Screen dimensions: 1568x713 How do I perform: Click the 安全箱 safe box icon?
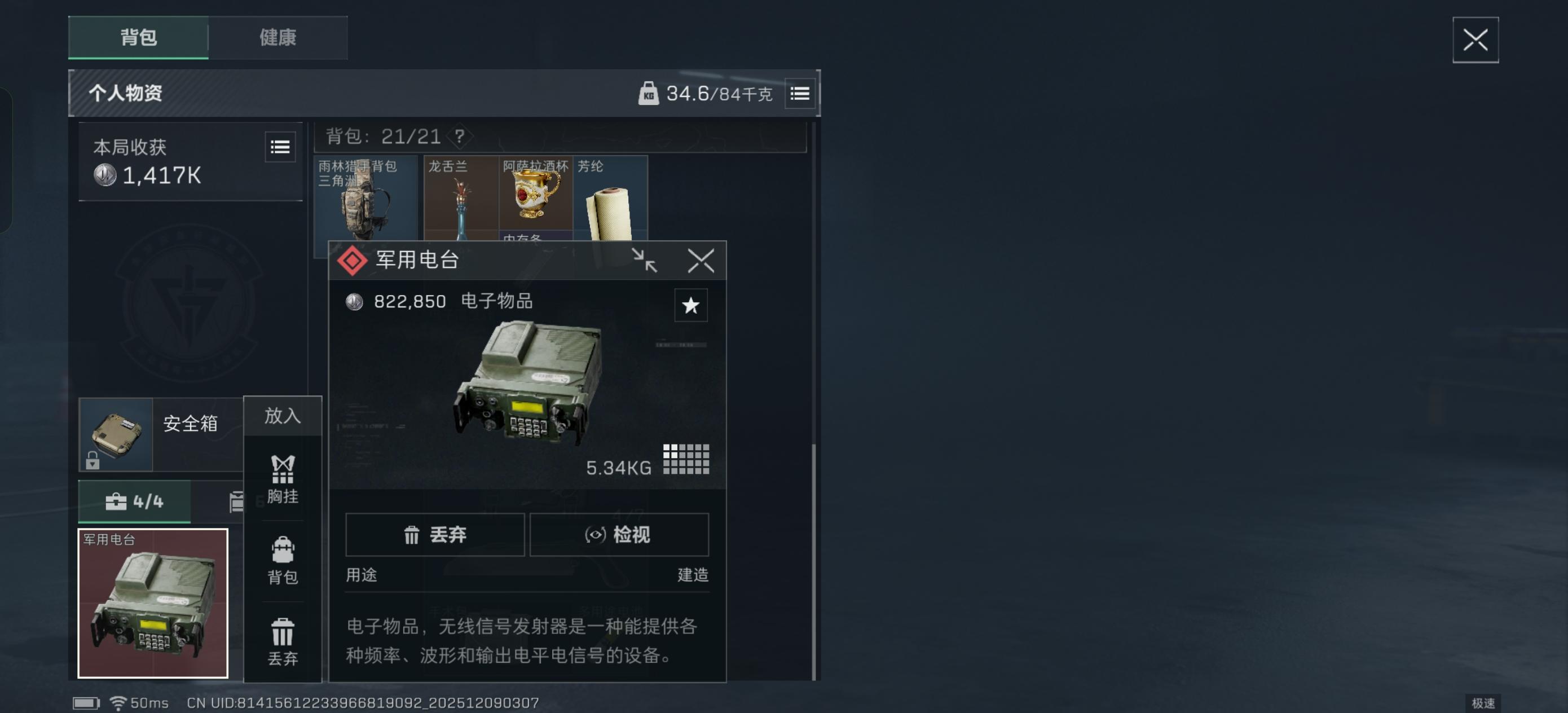pos(116,434)
